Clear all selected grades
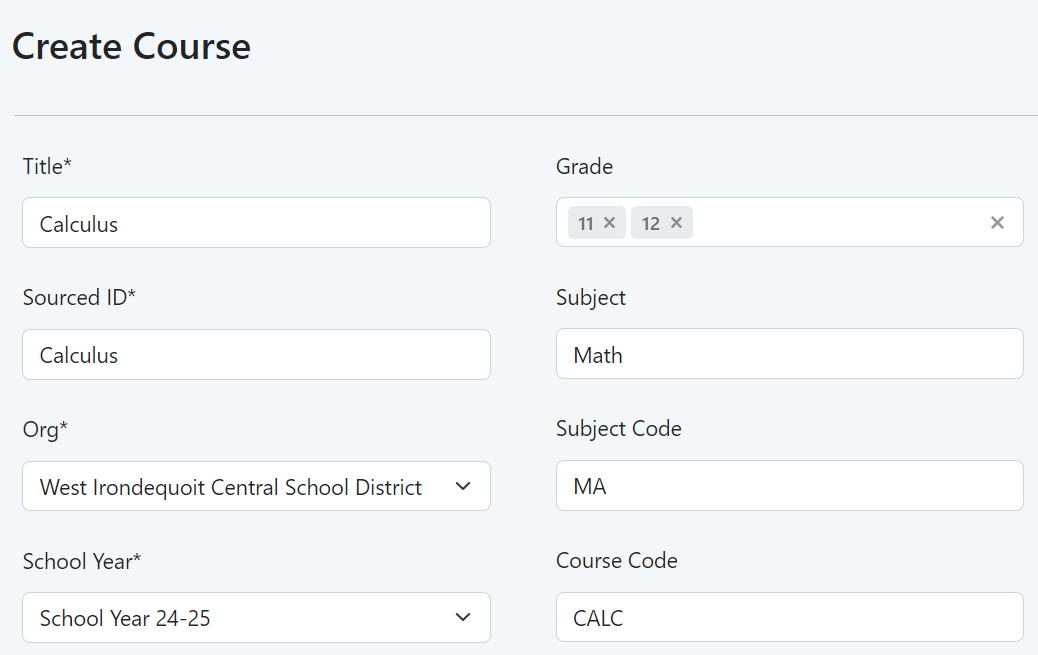The width and height of the screenshot is (1038, 655). click(997, 223)
